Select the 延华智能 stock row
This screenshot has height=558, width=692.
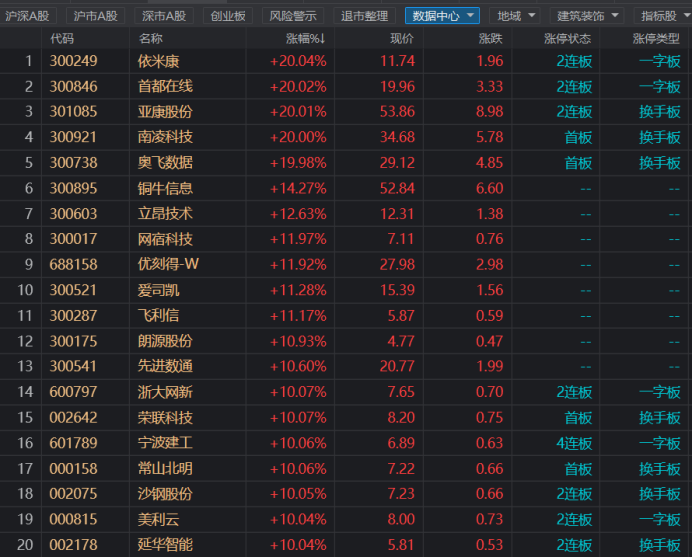pos(346,545)
